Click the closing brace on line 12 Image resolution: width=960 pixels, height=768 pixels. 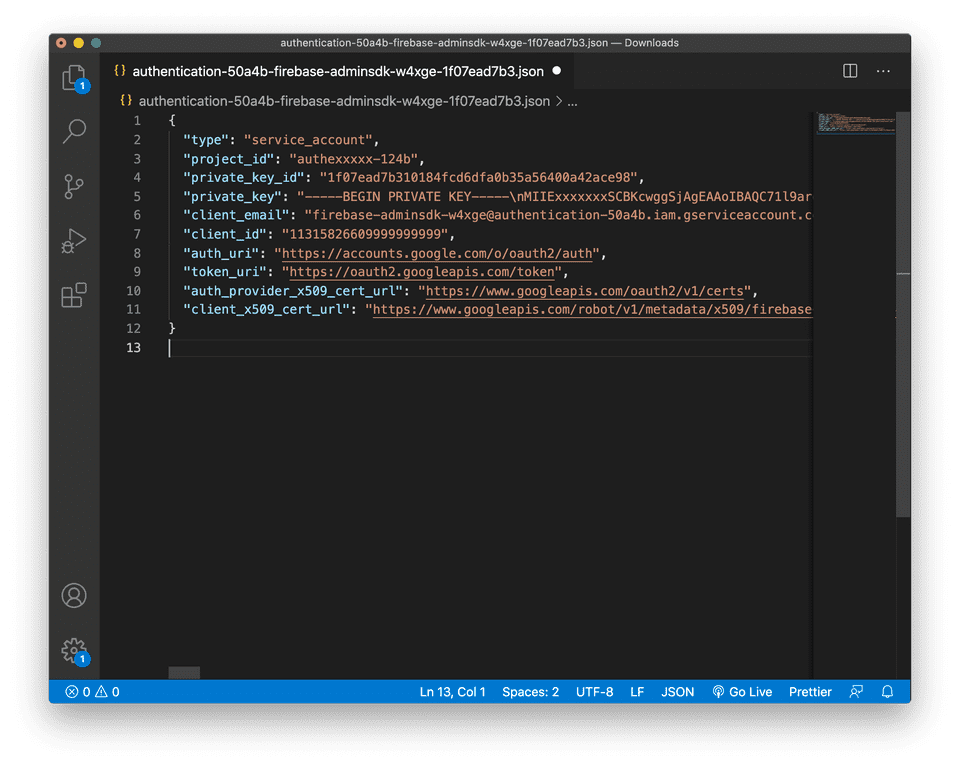172,328
